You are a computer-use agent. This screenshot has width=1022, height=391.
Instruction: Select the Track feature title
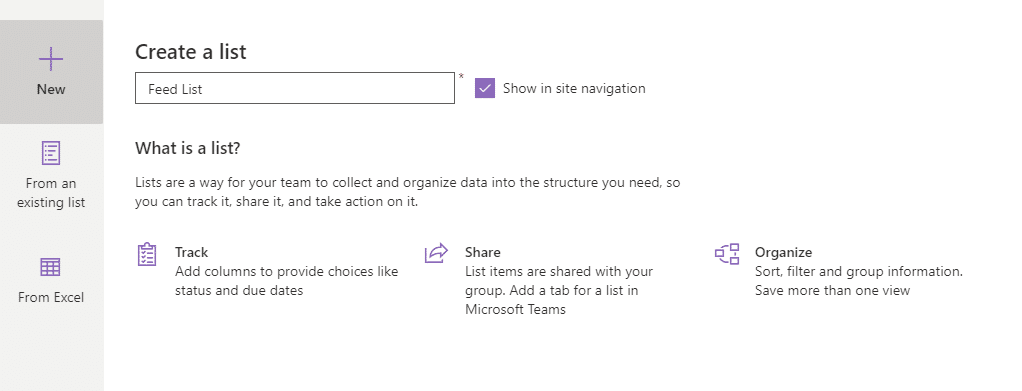(192, 252)
